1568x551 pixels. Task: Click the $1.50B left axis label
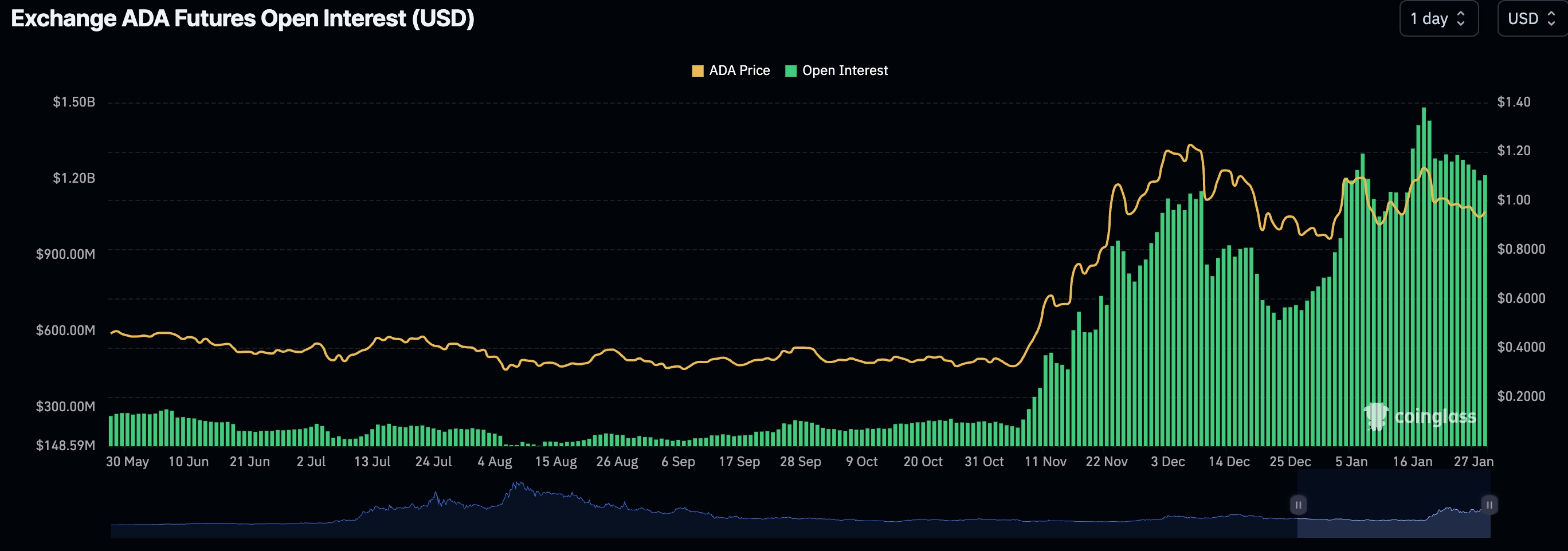(75, 102)
